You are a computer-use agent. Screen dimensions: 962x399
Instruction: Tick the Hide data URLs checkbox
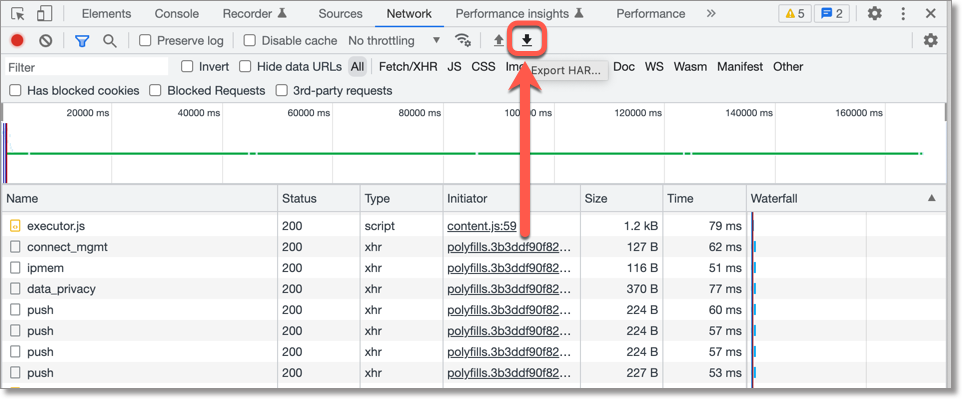coord(245,66)
